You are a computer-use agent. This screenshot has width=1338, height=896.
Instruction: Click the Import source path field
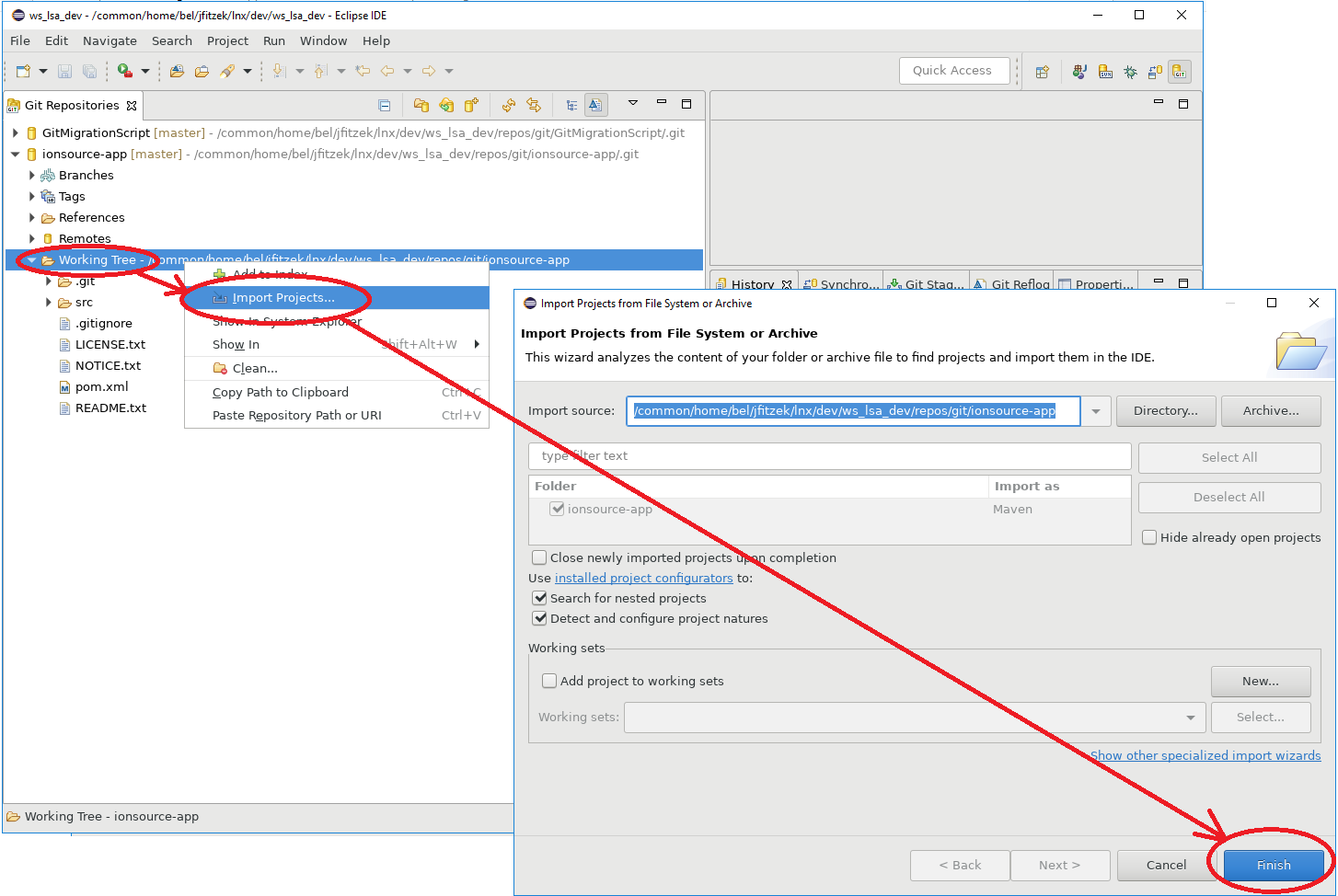click(853, 411)
